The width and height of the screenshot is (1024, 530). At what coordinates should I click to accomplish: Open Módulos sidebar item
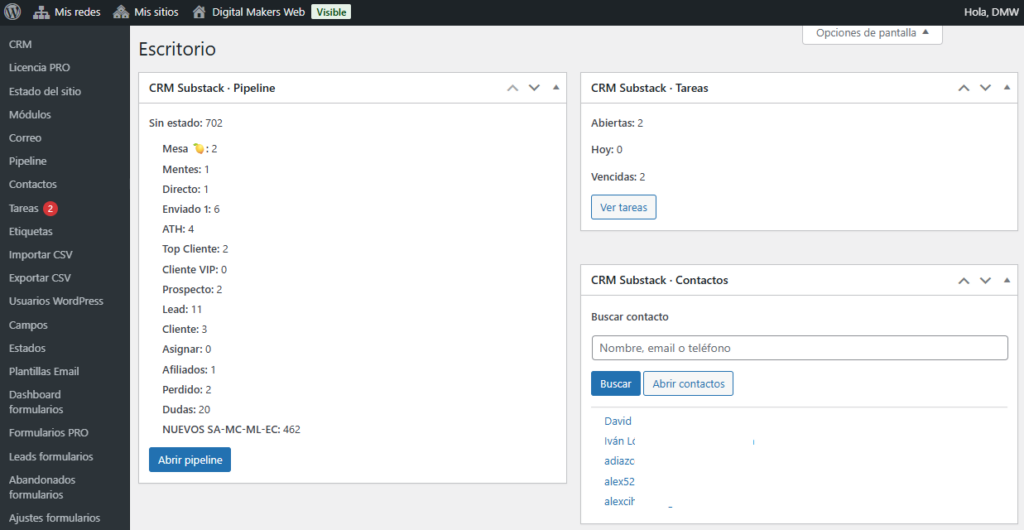coord(30,114)
